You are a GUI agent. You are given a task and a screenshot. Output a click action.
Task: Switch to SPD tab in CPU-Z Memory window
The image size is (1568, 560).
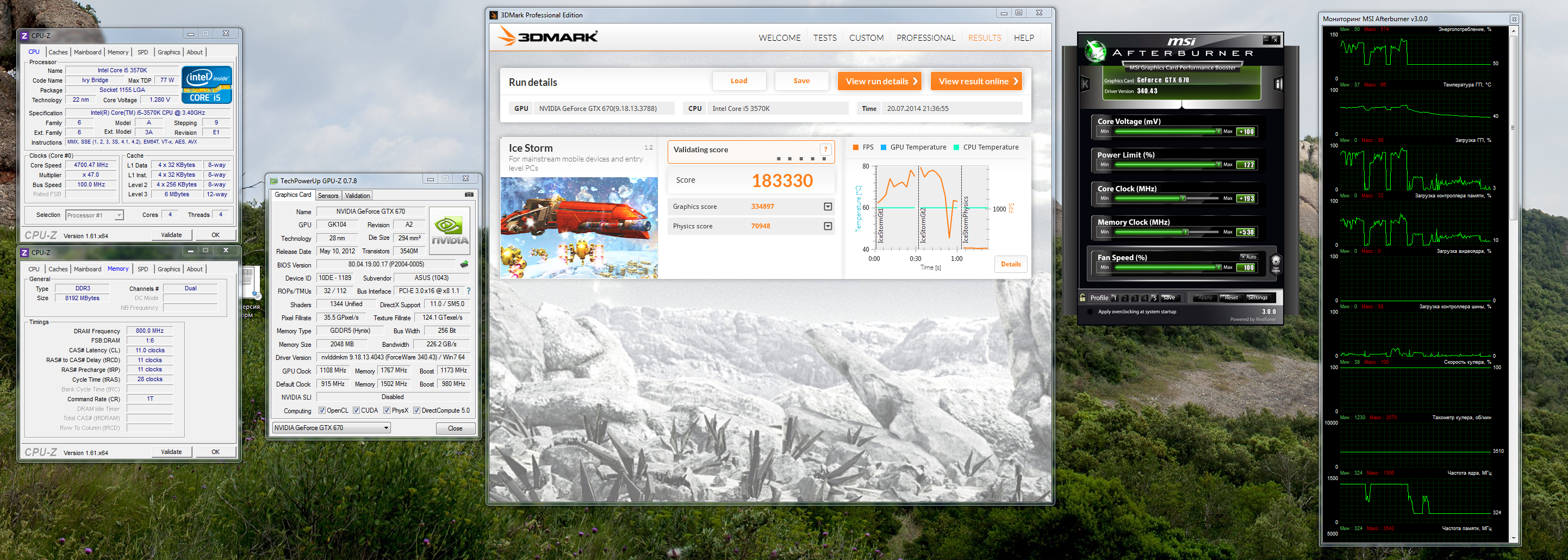(x=142, y=269)
